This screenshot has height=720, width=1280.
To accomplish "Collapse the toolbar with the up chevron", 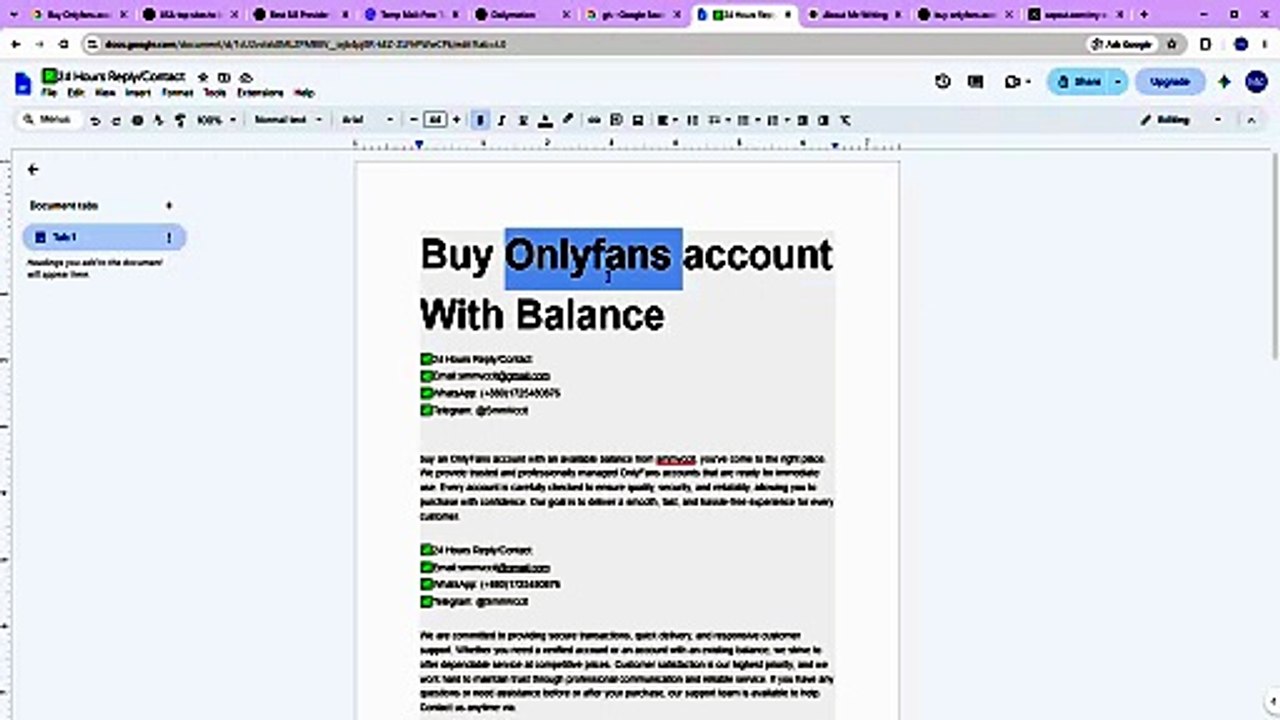I will 1251,120.
